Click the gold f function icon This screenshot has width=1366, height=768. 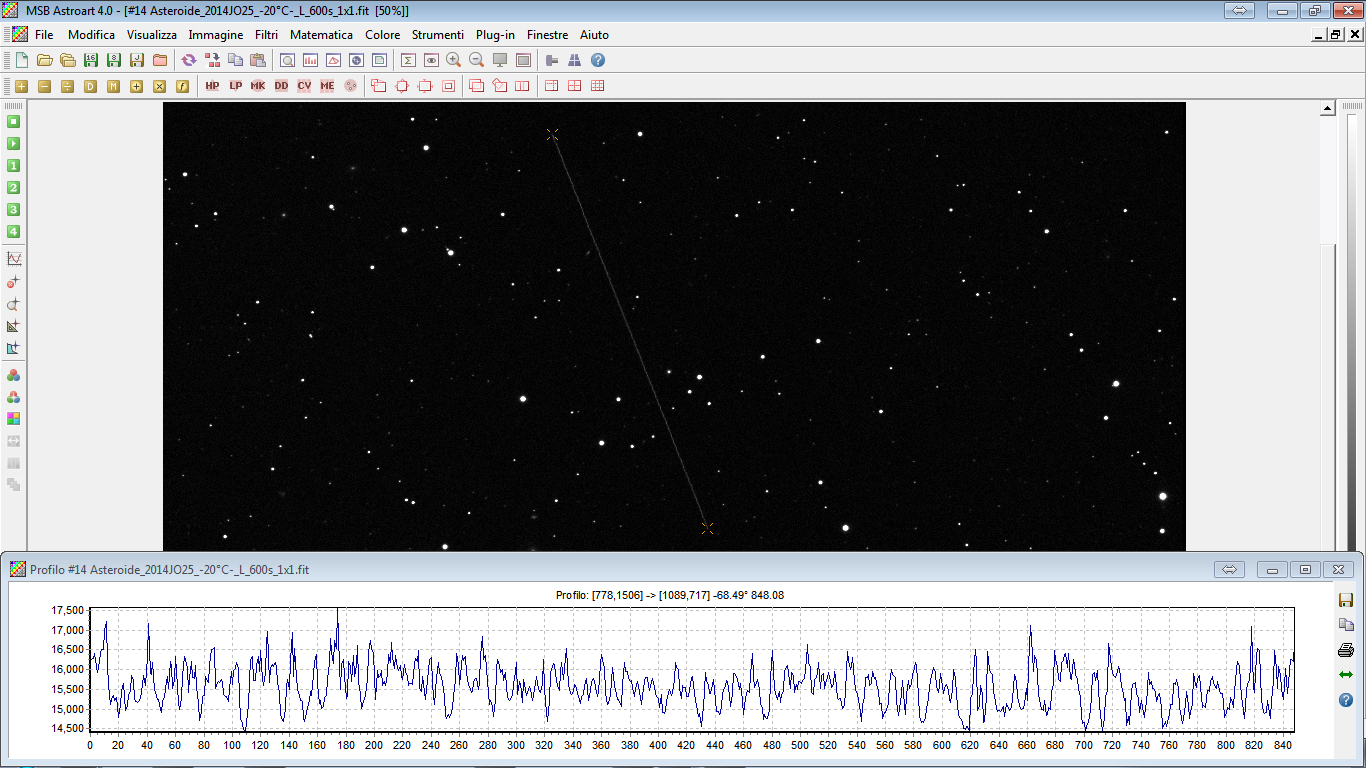point(182,86)
